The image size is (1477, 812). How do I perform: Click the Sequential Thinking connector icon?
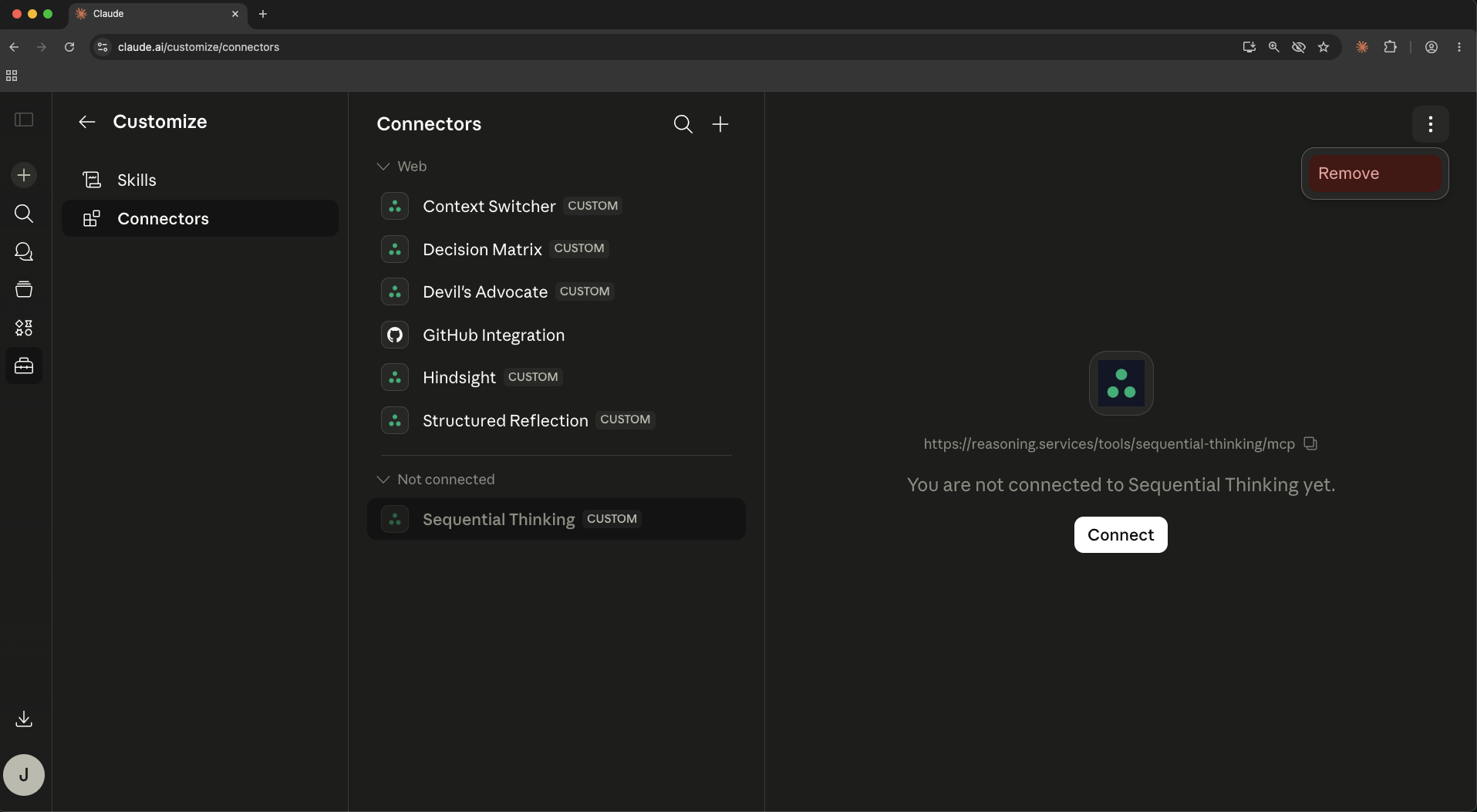click(x=395, y=519)
